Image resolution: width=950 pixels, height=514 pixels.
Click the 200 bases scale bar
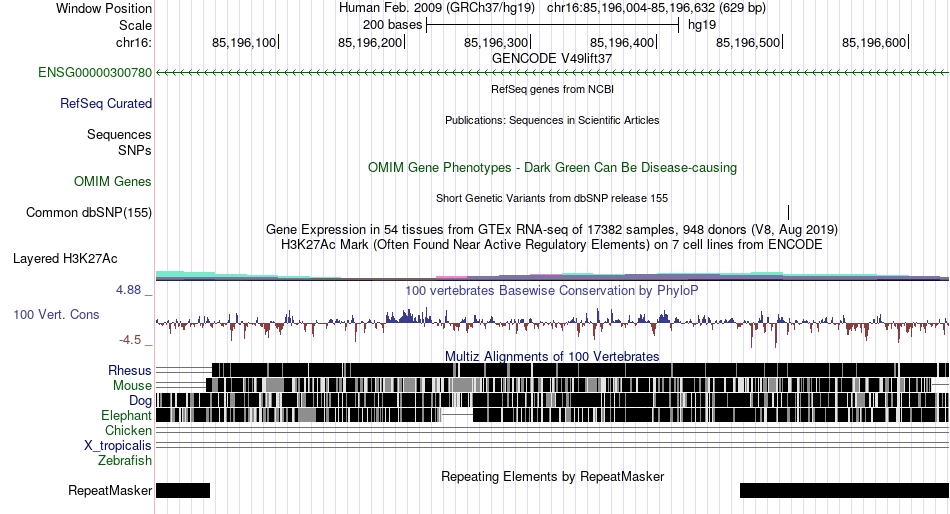coord(553,25)
